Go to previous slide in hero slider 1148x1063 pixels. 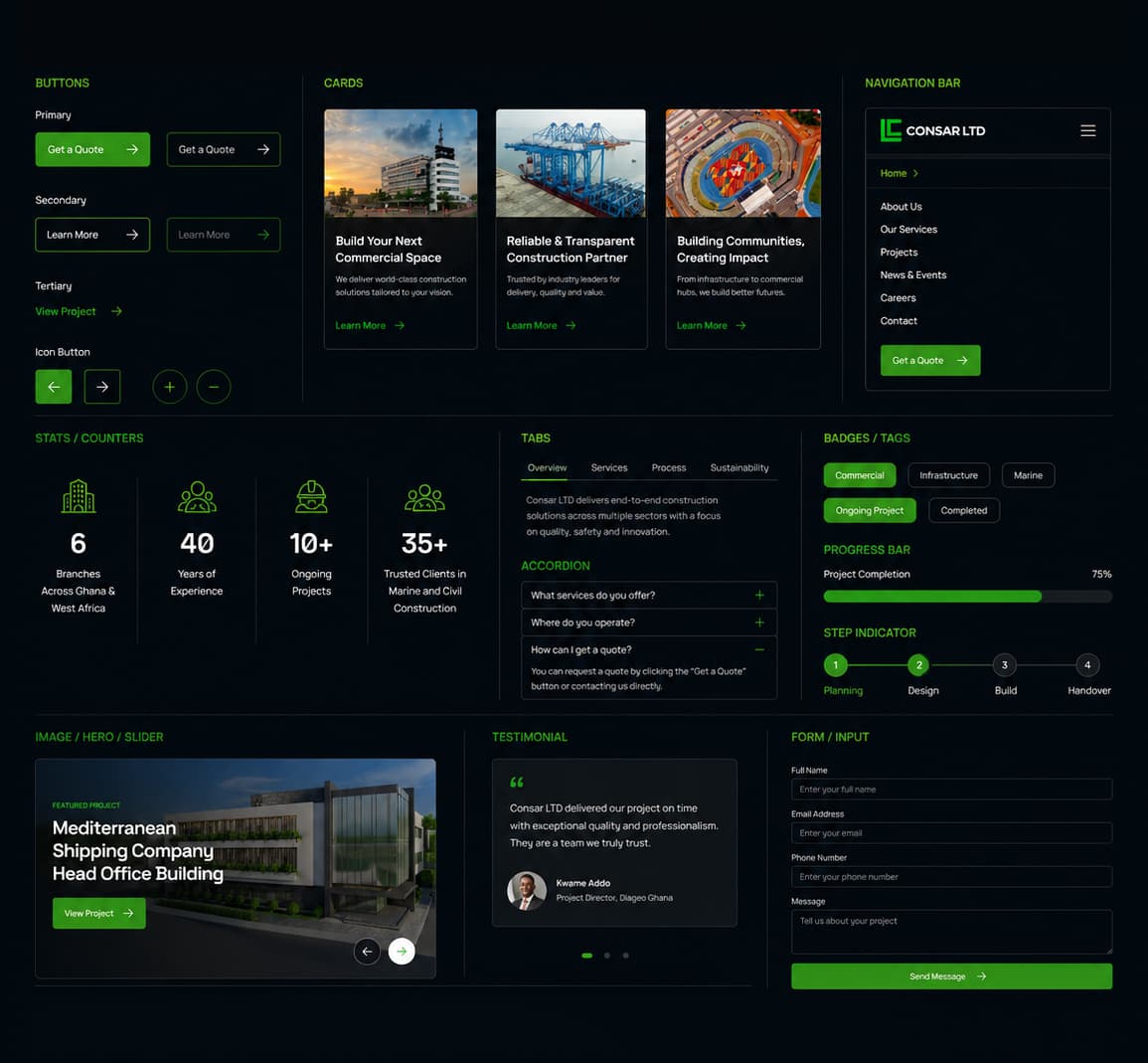pos(367,952)
